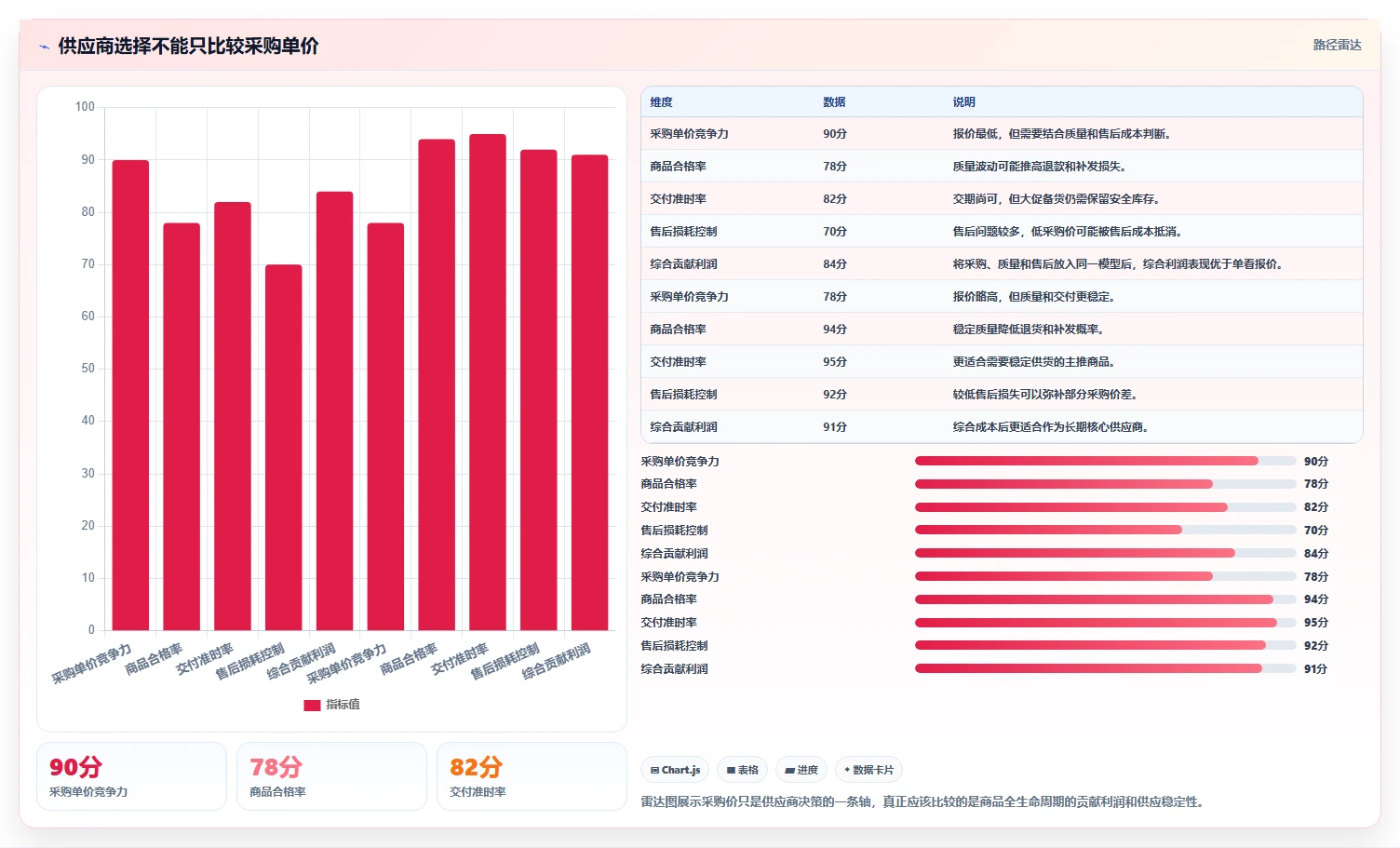Screen dimensions: 1400x848
Task: Click the progress bar labeled 91分
Action: 1106,668
